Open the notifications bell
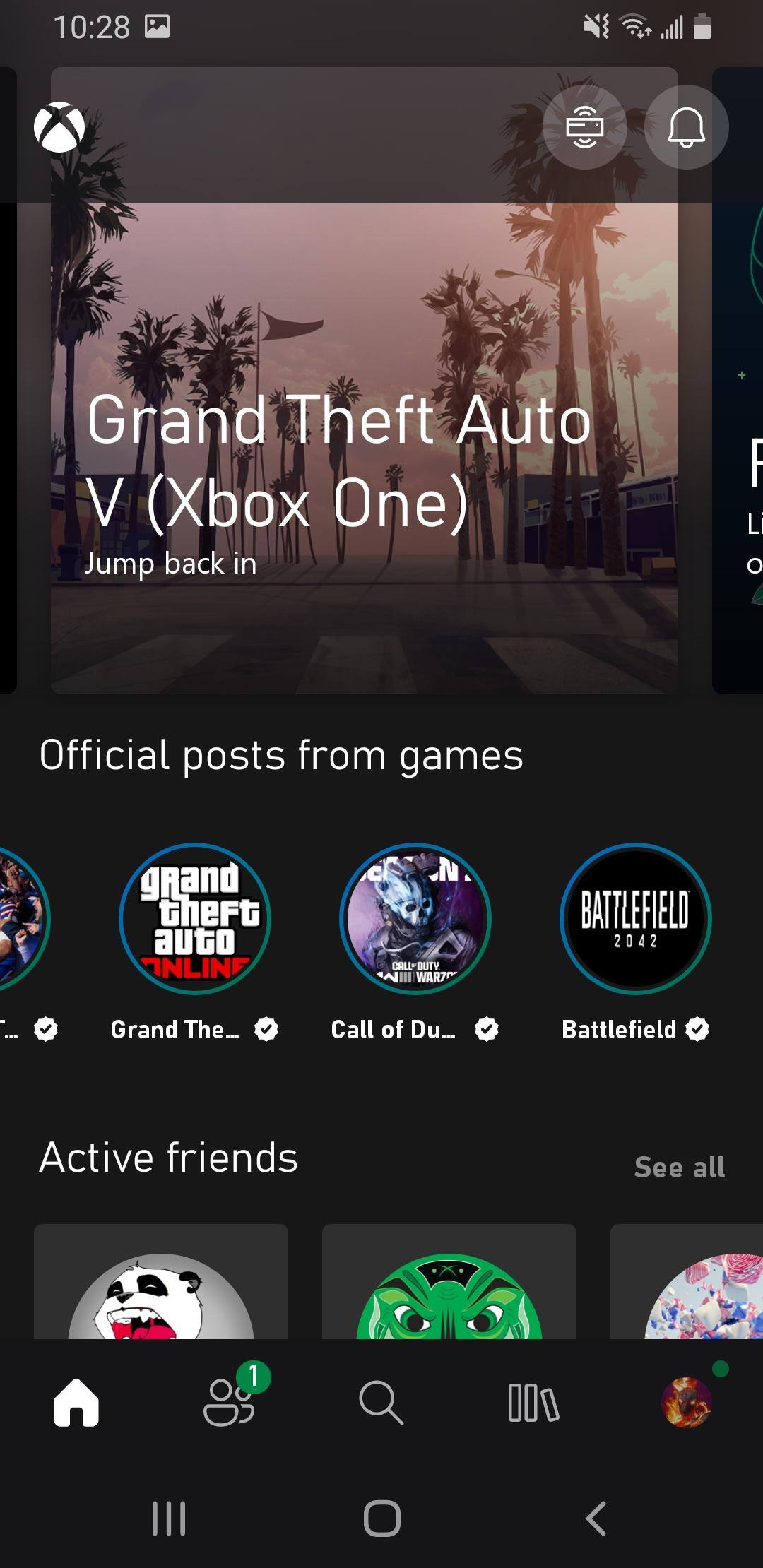This screenshot has height=1568, width=763. pyautogui.click(x=686, y=127)
